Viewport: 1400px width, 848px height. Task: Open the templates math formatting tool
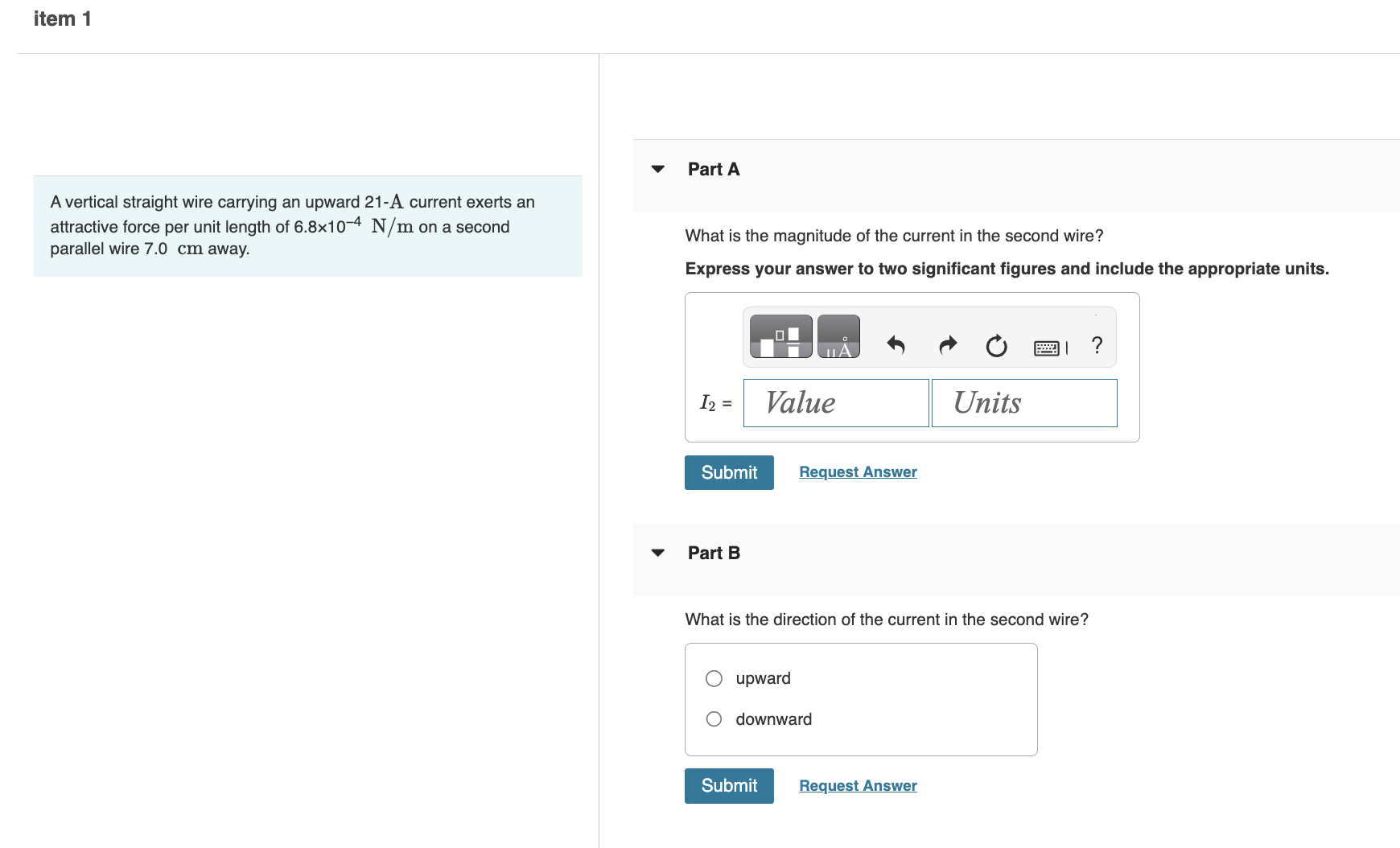click(780, 336)
